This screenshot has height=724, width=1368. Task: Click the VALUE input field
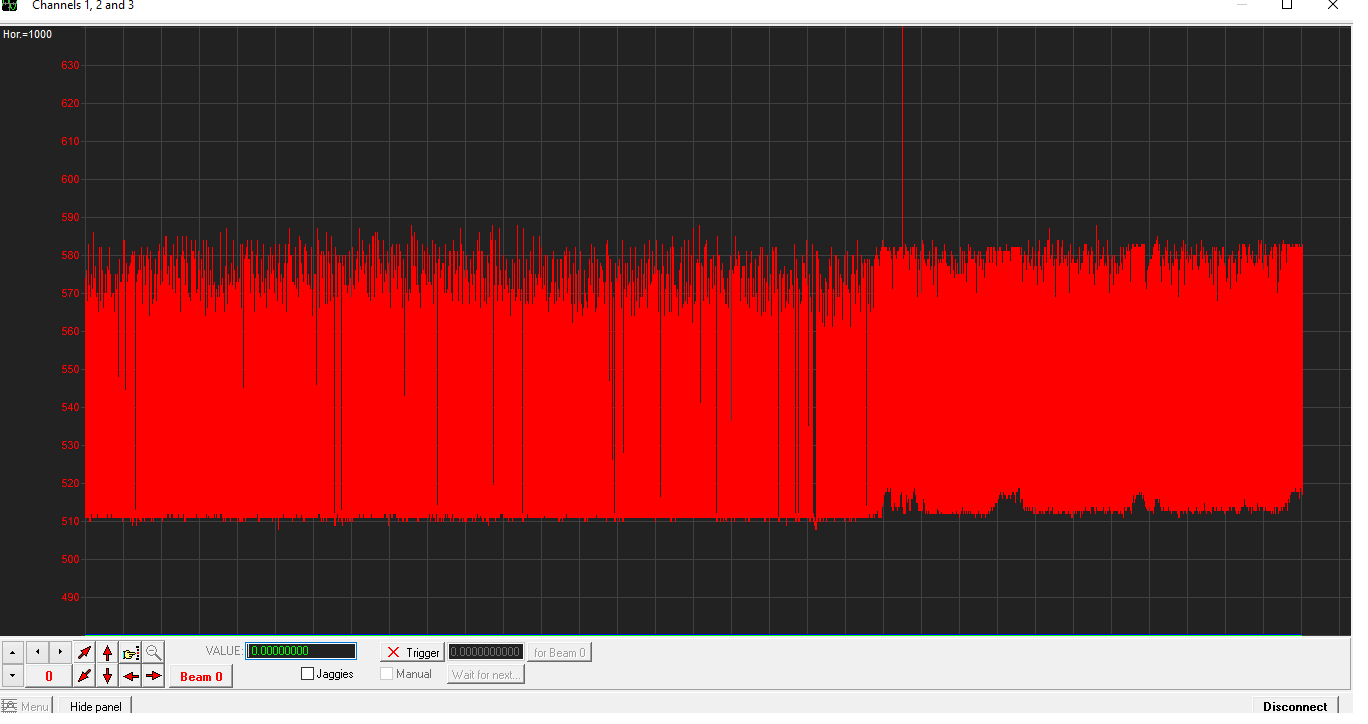pyautogui.click(x=301, y=651)
